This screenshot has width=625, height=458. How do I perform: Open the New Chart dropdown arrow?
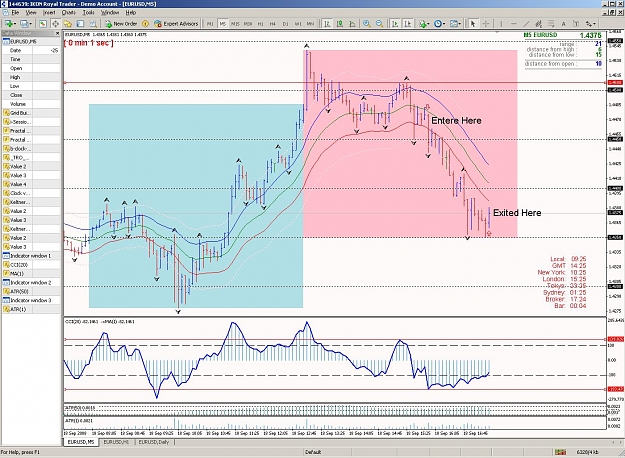point(15,24)
